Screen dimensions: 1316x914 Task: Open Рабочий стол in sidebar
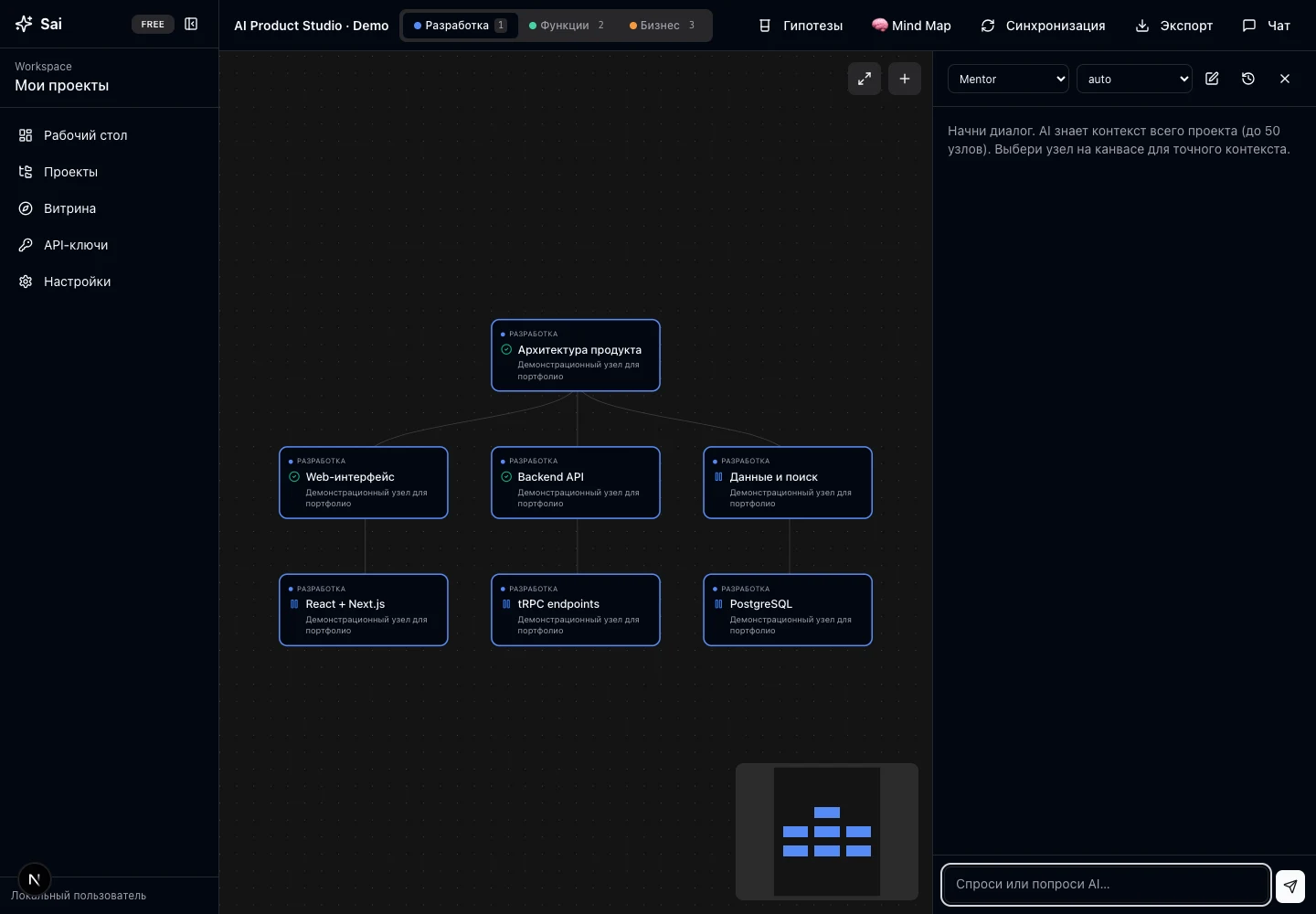(109, 135)
